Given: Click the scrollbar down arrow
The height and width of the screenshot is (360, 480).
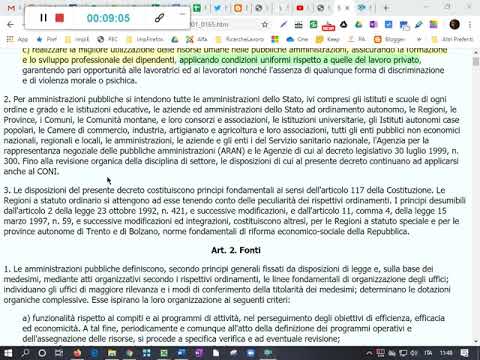Looking at the screenshot, I should pyautogui.click(x=476, y=342).
